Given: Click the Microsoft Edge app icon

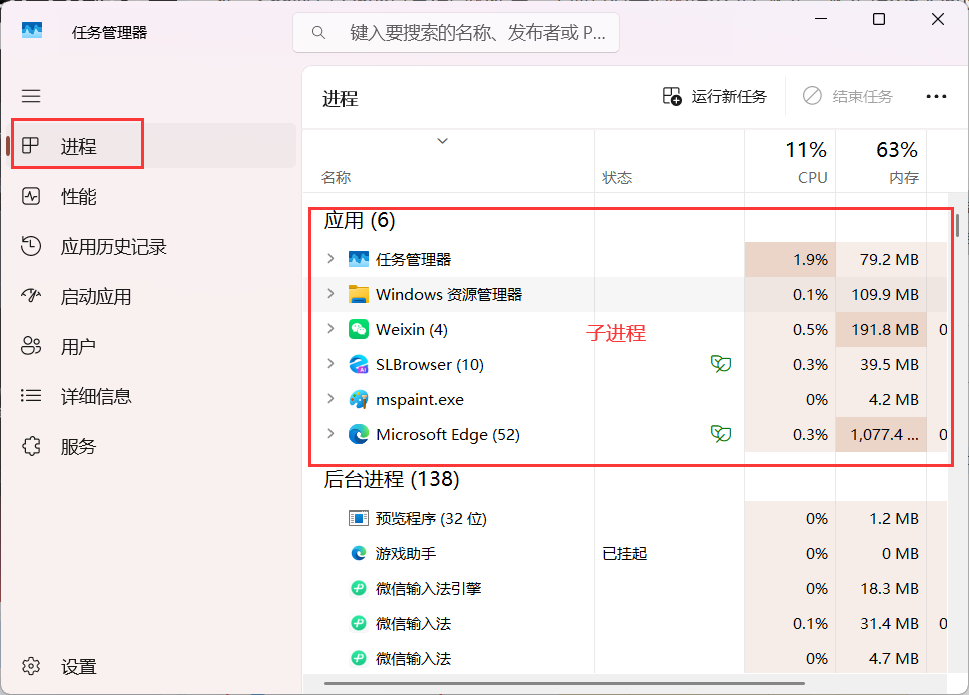Looking at the screenshot, I should tap(358, 435).
